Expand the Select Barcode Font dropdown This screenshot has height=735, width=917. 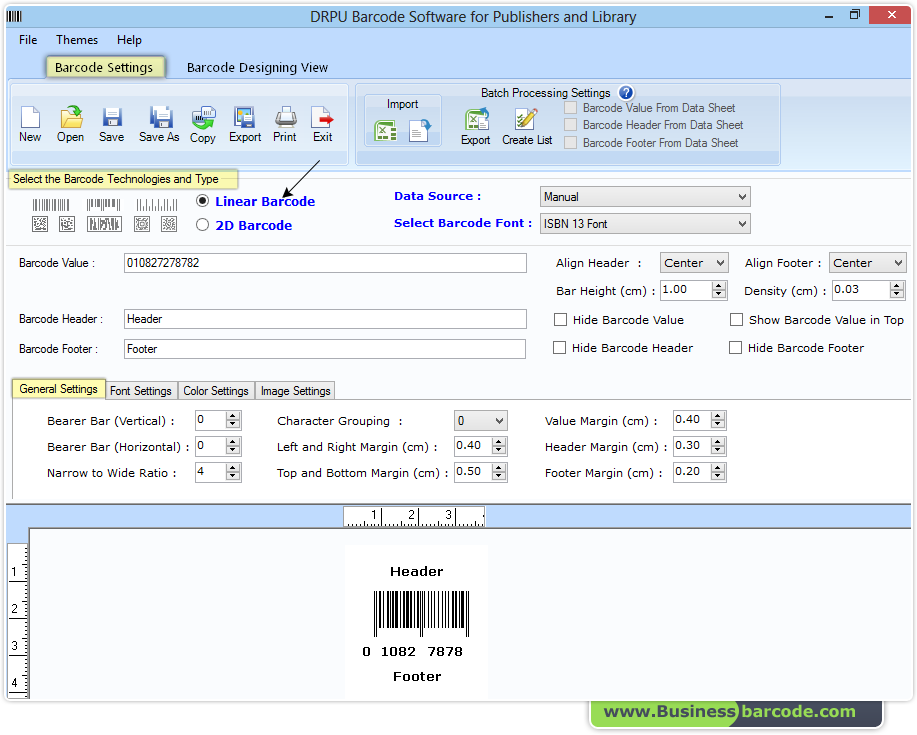pos(645,223)
